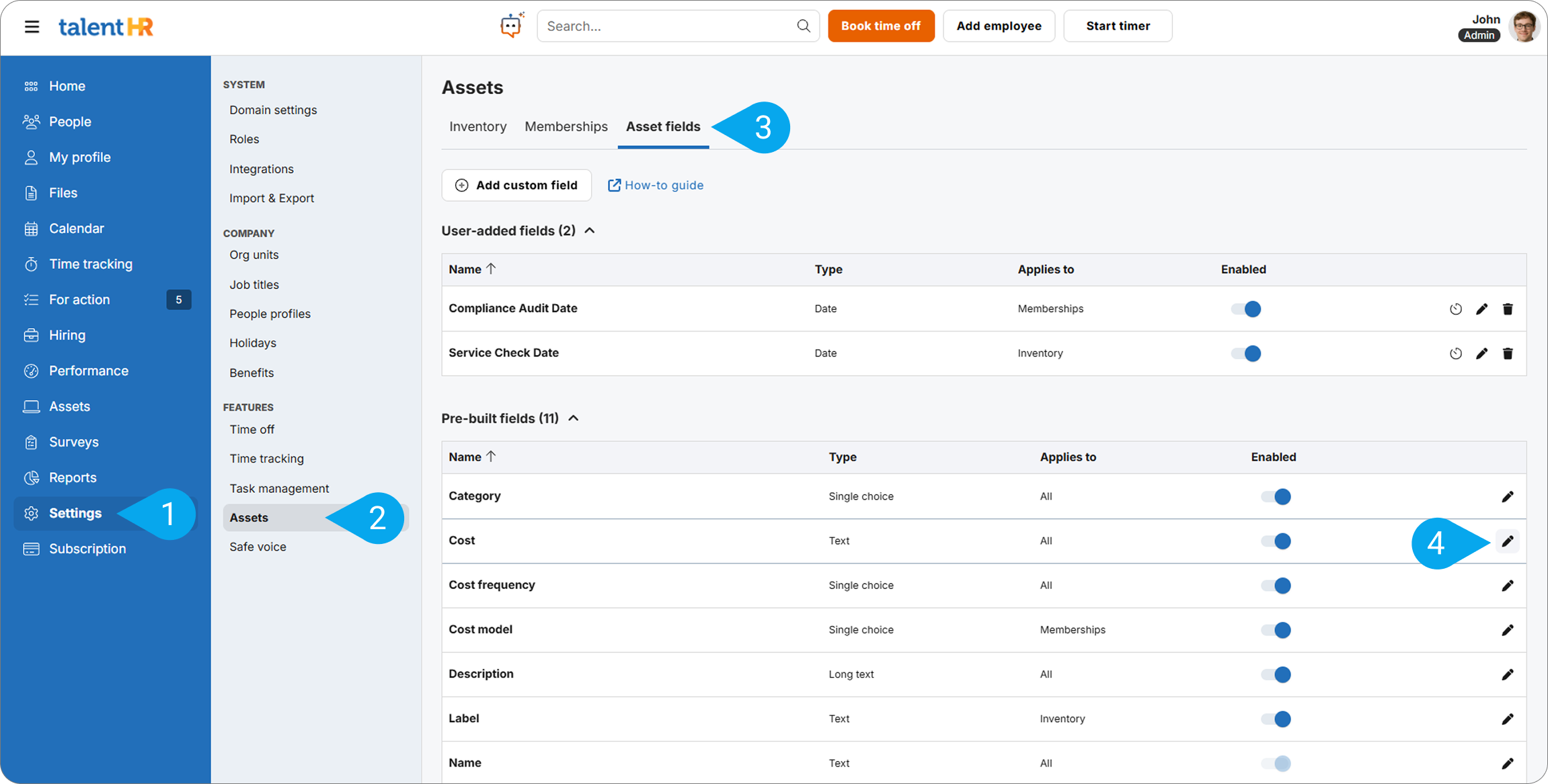Click the search magnifier icon
Screen dimensions: 1548x784
[803, 26]
